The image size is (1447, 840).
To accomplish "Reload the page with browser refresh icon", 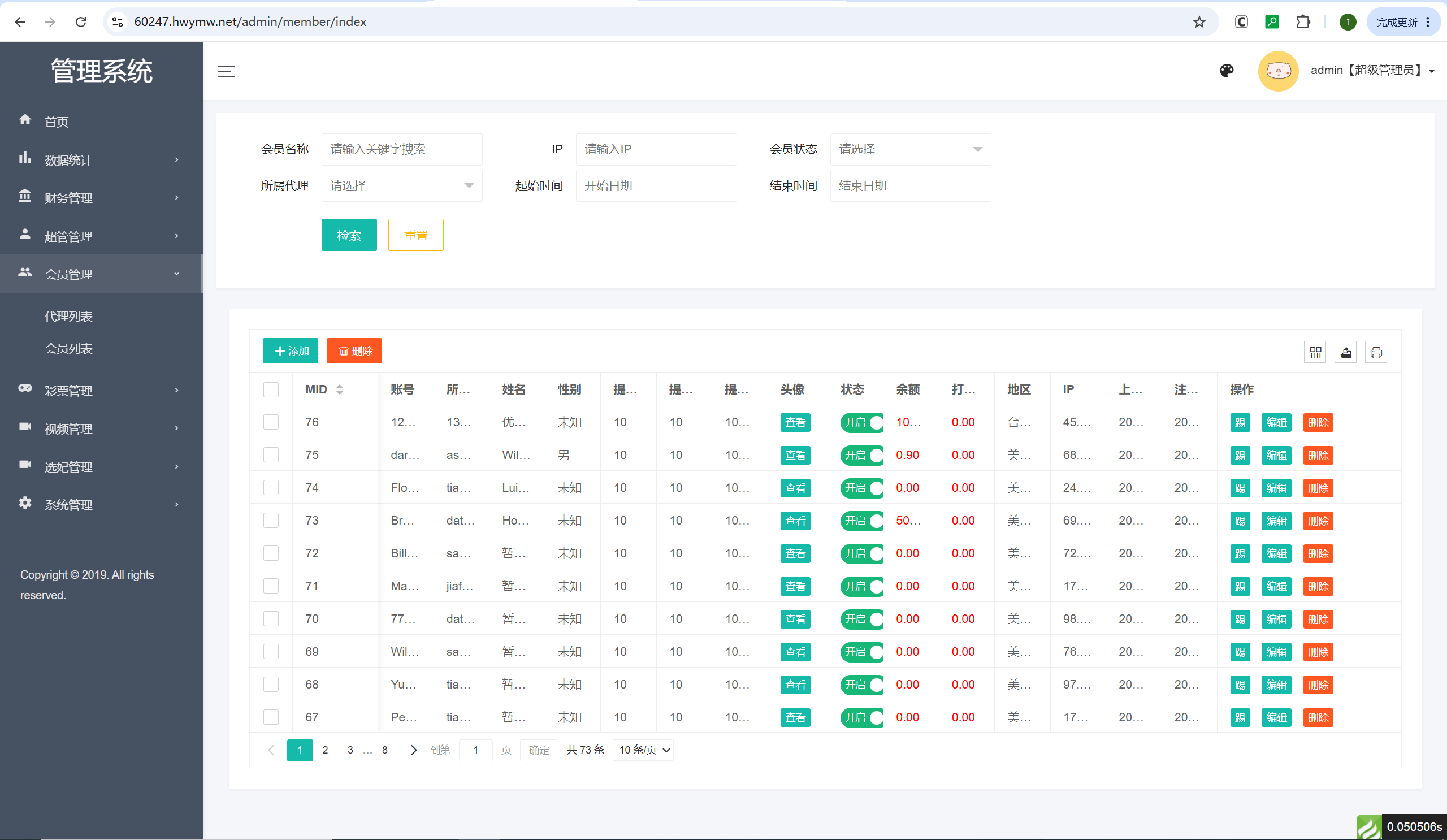I will (81, 22).
